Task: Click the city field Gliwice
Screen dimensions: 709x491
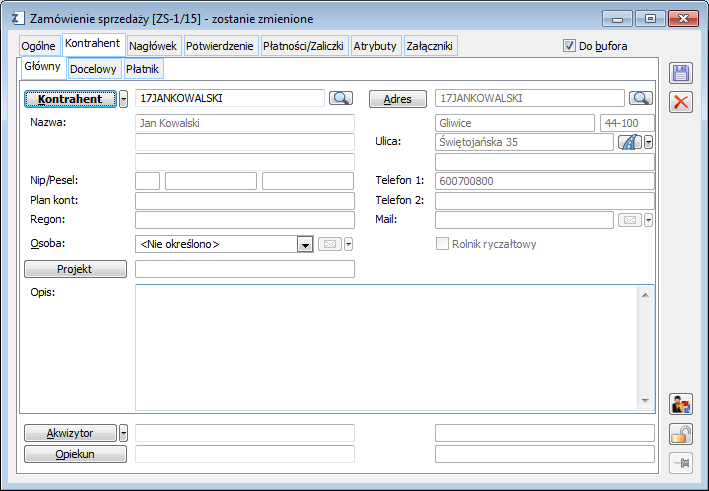Action: [515, 123]
